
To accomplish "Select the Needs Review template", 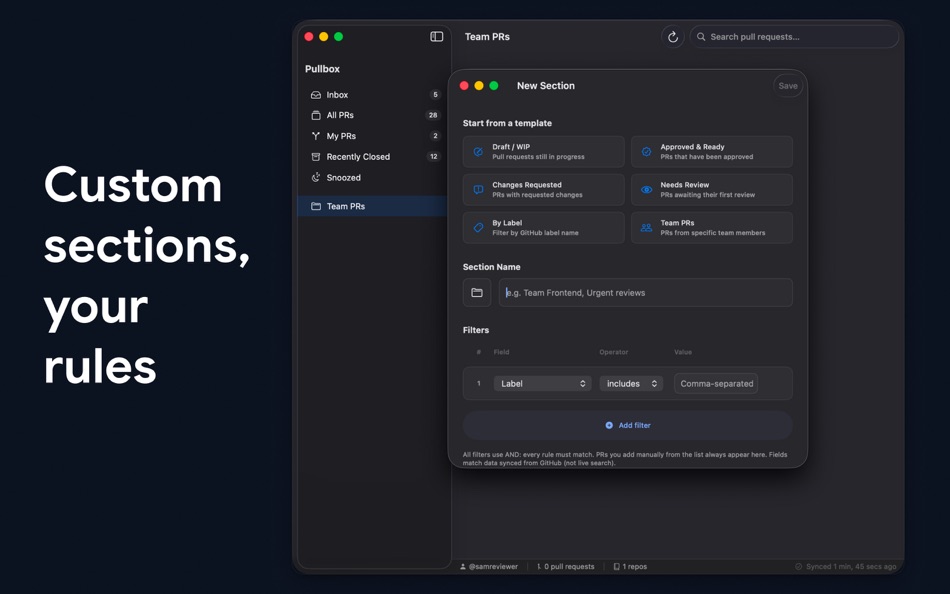I will pos(711,189).
